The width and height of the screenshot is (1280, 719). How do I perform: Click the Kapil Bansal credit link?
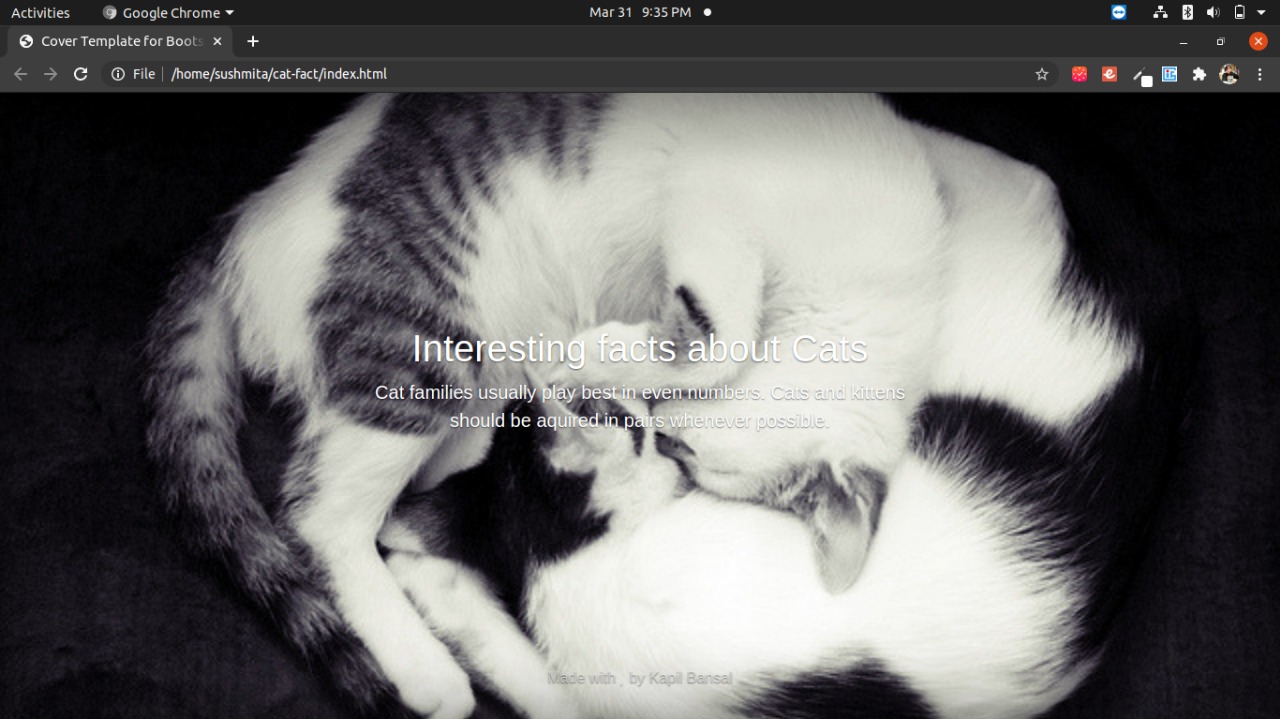(x=691, y=677)
